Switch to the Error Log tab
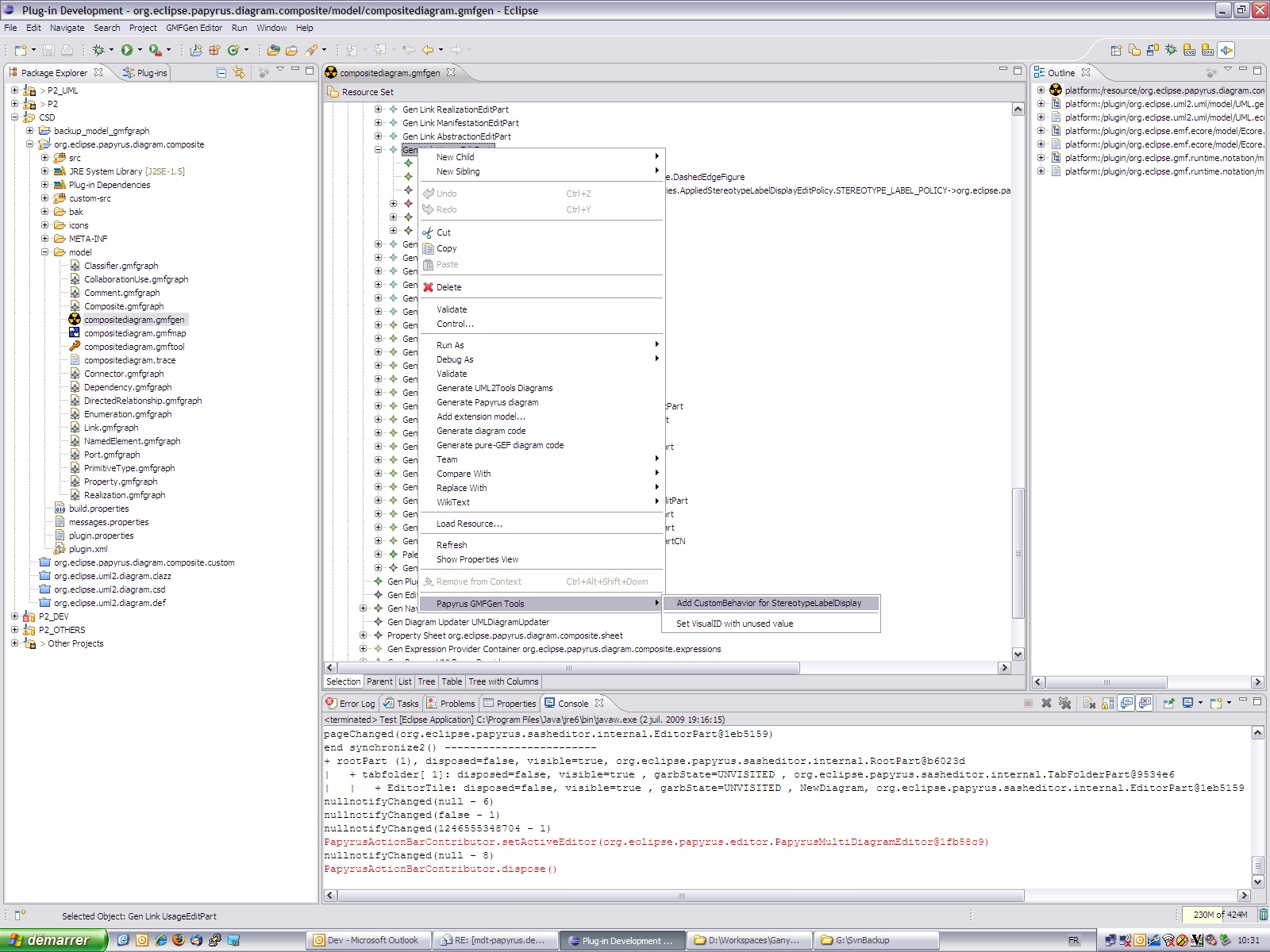The width and height of the screenshot is (1270, 952). pos(350,704)
